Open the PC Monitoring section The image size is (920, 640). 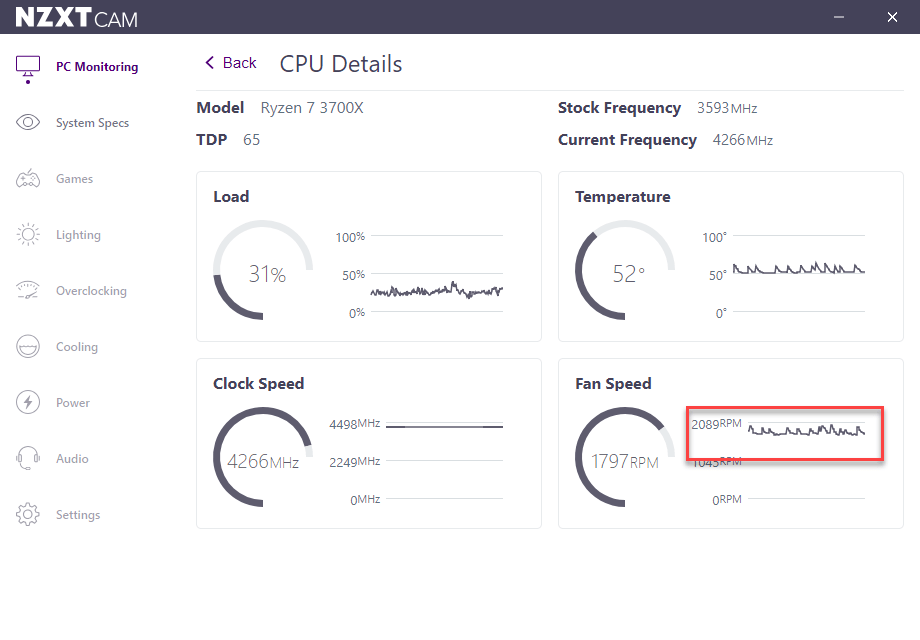point(97,66)
